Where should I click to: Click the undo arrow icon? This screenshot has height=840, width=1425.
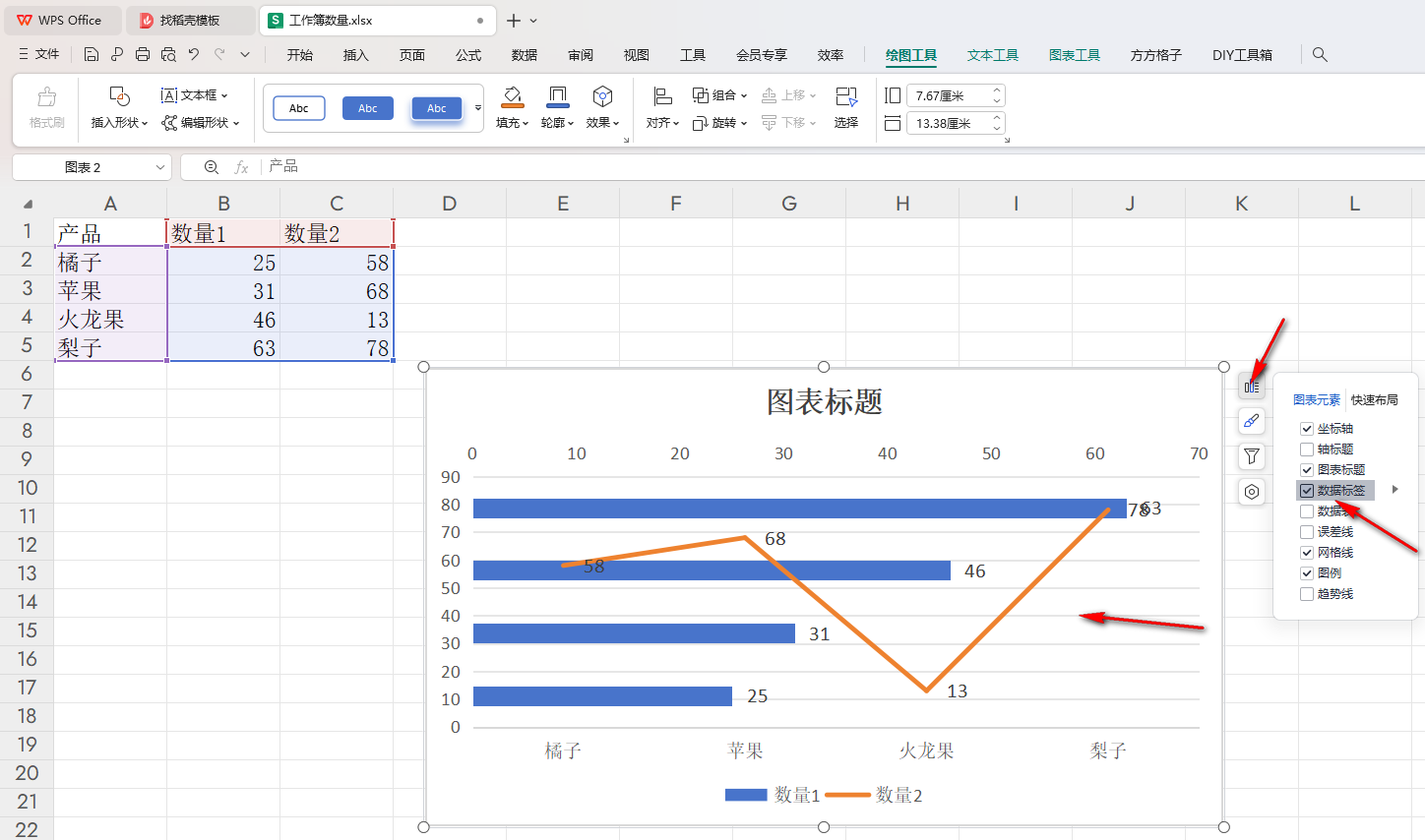(x=194, y=55)
